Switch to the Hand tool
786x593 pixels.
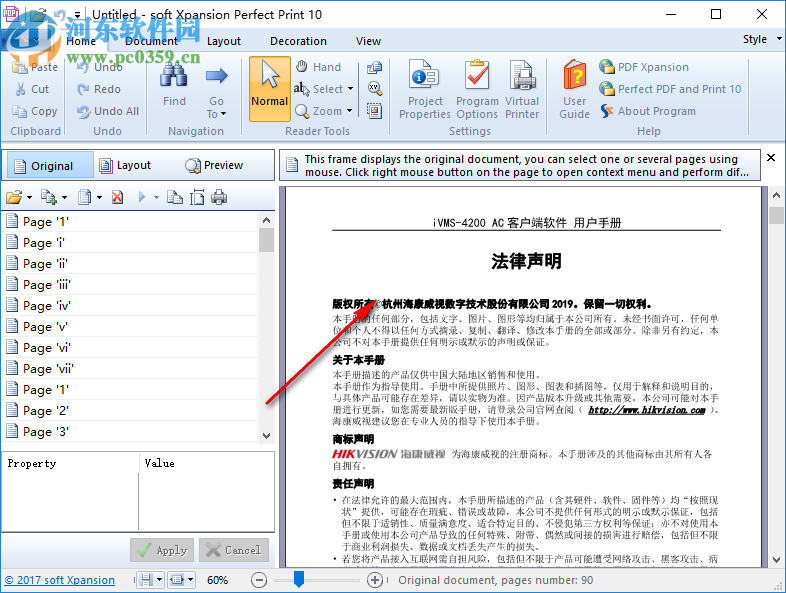click(x=318, y=67)
